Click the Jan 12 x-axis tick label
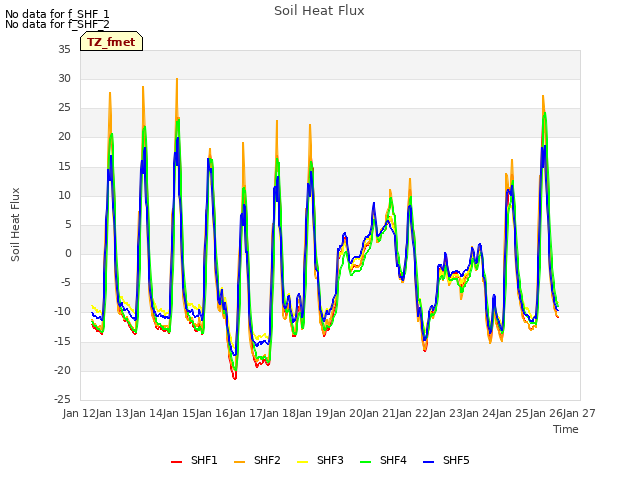This screenshot has width=640, height=480. pyautogui.click(x=79, y=413)
